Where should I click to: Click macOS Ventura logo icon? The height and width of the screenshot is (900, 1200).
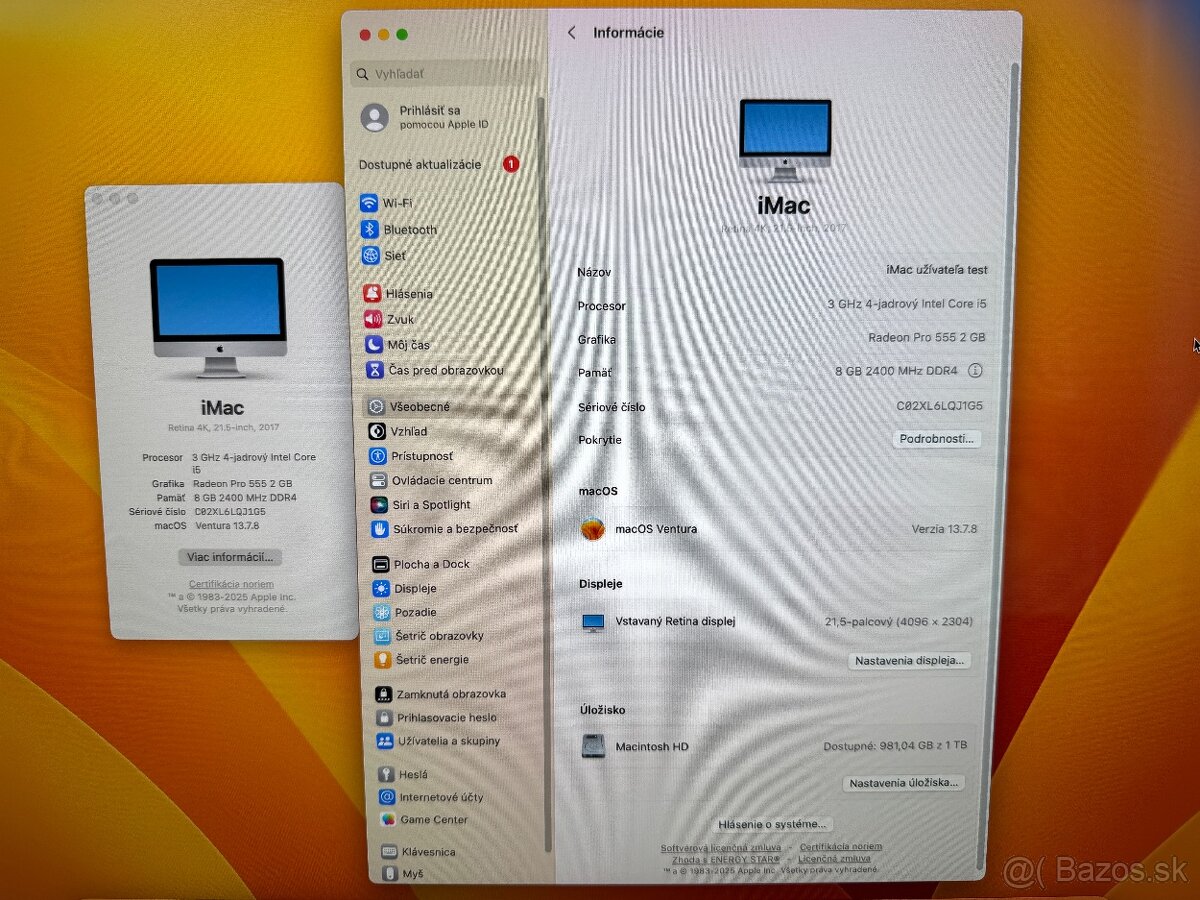point(593,529)
